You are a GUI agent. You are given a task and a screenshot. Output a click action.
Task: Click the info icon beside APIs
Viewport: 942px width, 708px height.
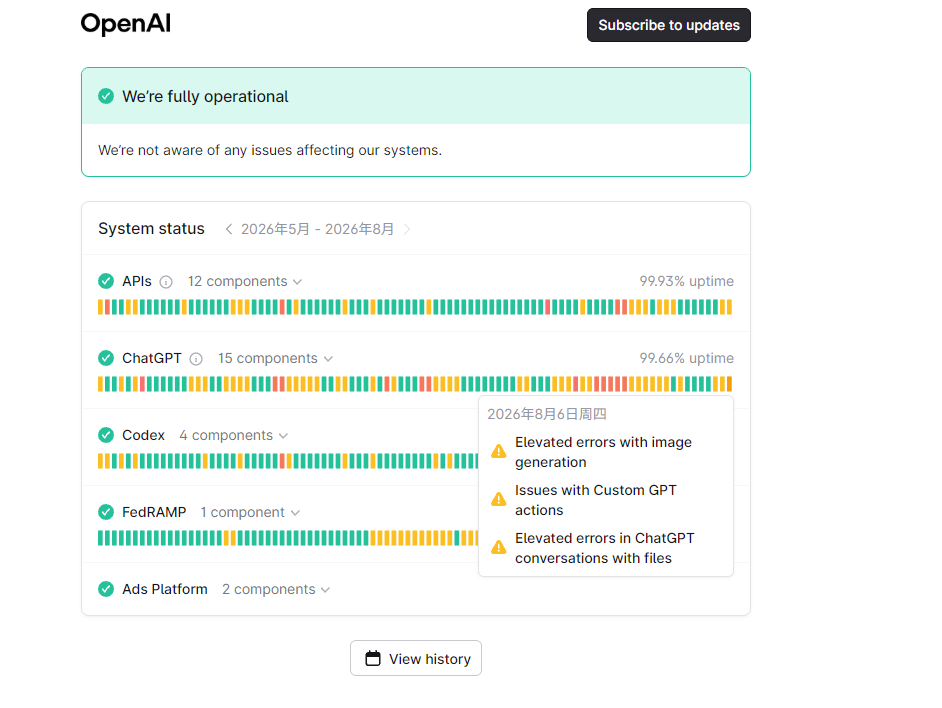tap(166, 282)
